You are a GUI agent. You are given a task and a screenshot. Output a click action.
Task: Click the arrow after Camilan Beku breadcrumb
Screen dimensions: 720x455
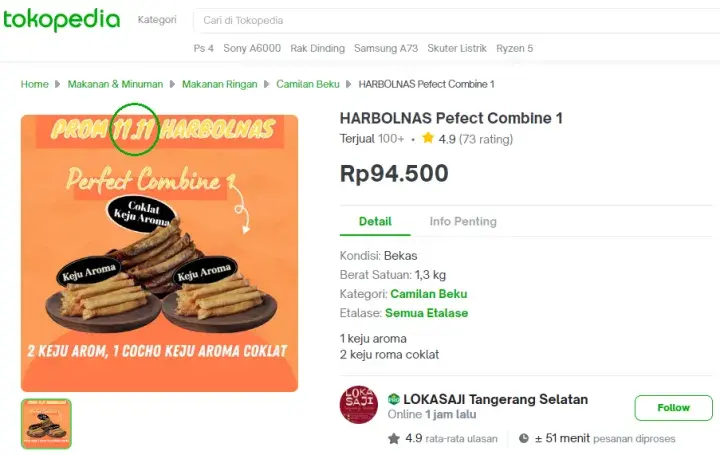pos(349,84)
